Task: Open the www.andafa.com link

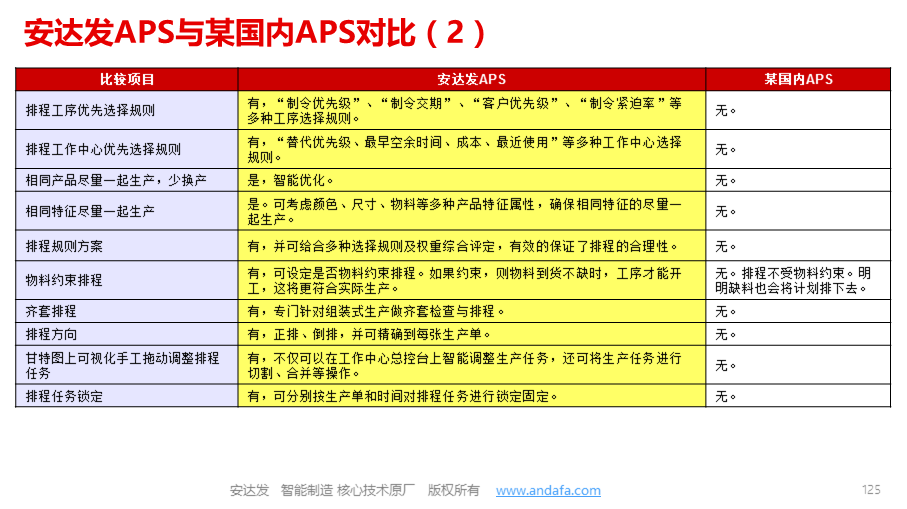Action: 548,490
